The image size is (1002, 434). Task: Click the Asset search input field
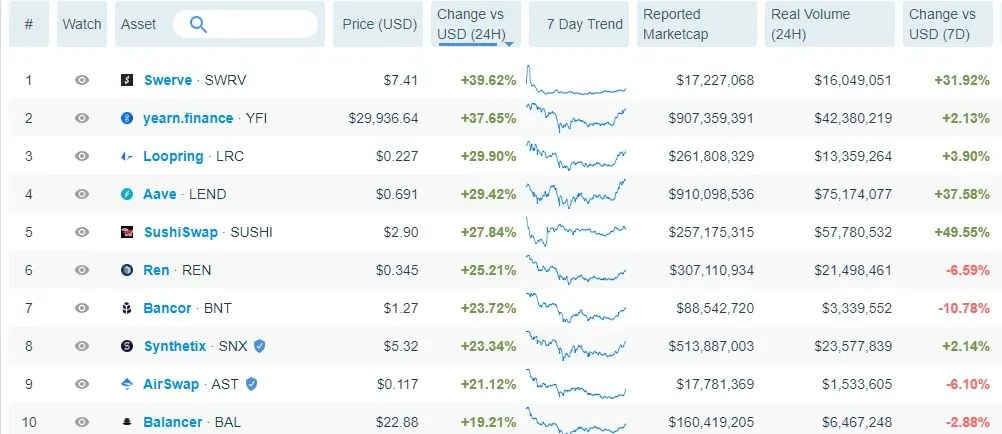pos(245,24)
